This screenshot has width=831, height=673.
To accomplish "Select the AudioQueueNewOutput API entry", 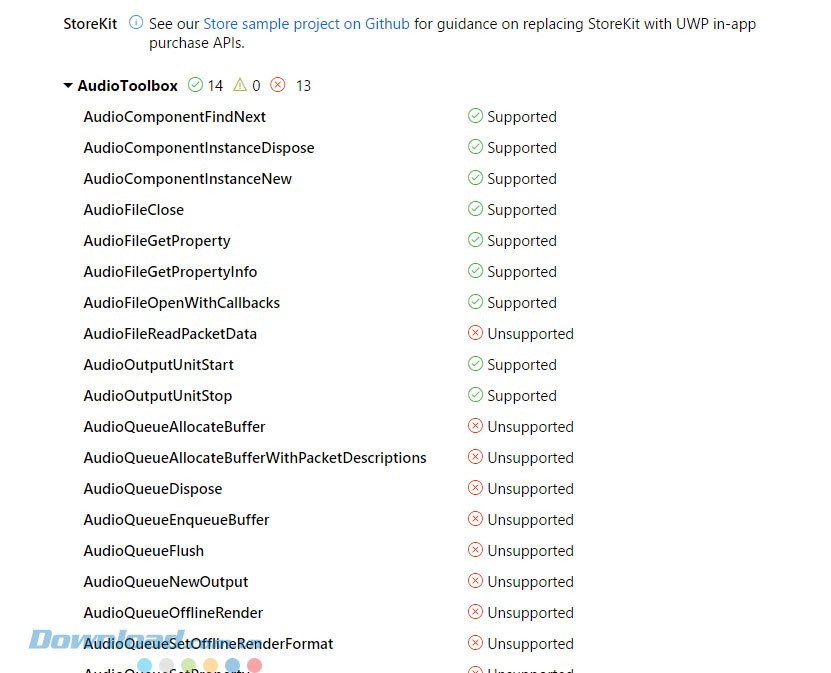I will click(x=166, y=582).
